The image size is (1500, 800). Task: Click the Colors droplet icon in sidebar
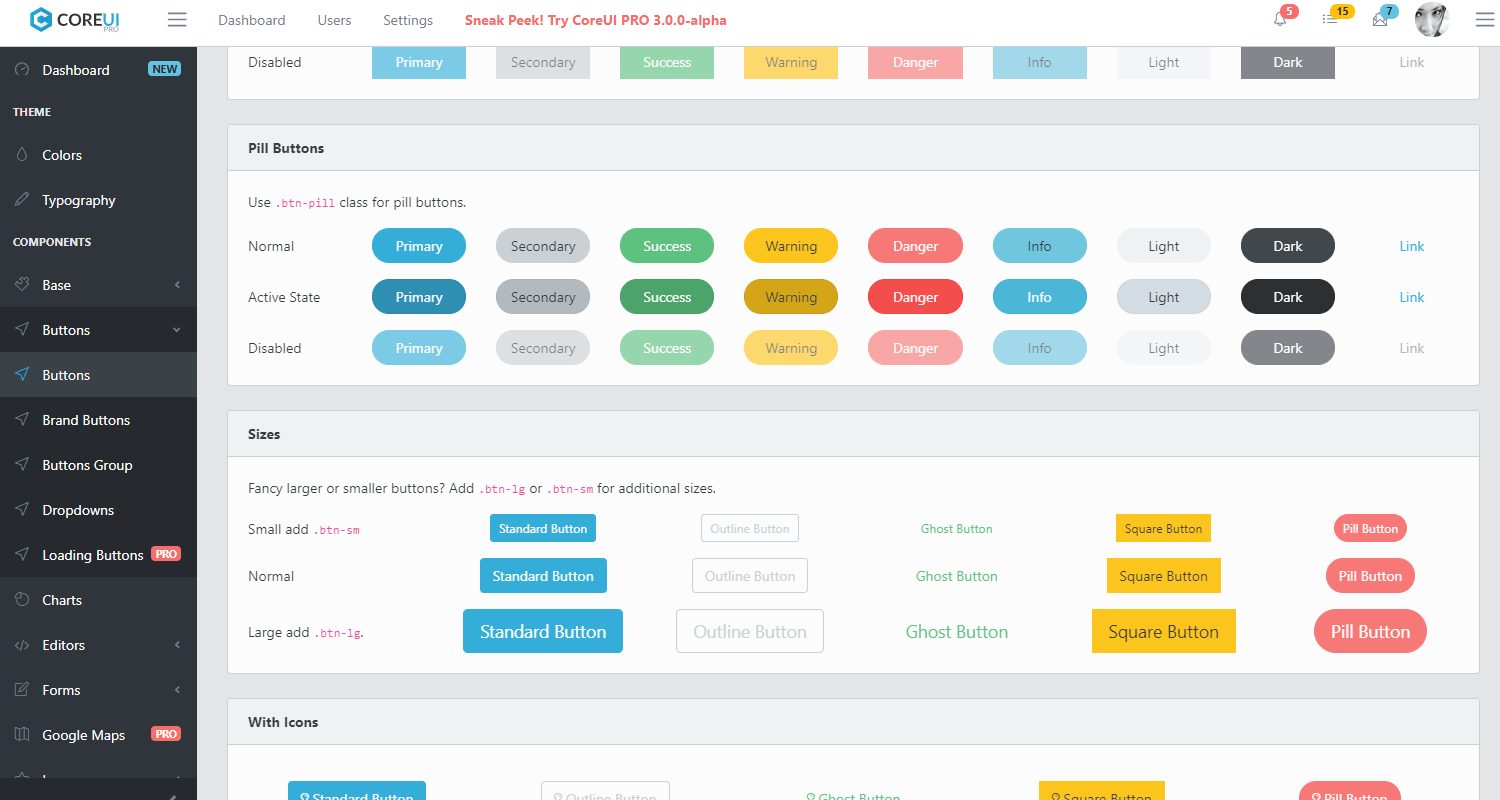tap(22, 155)
